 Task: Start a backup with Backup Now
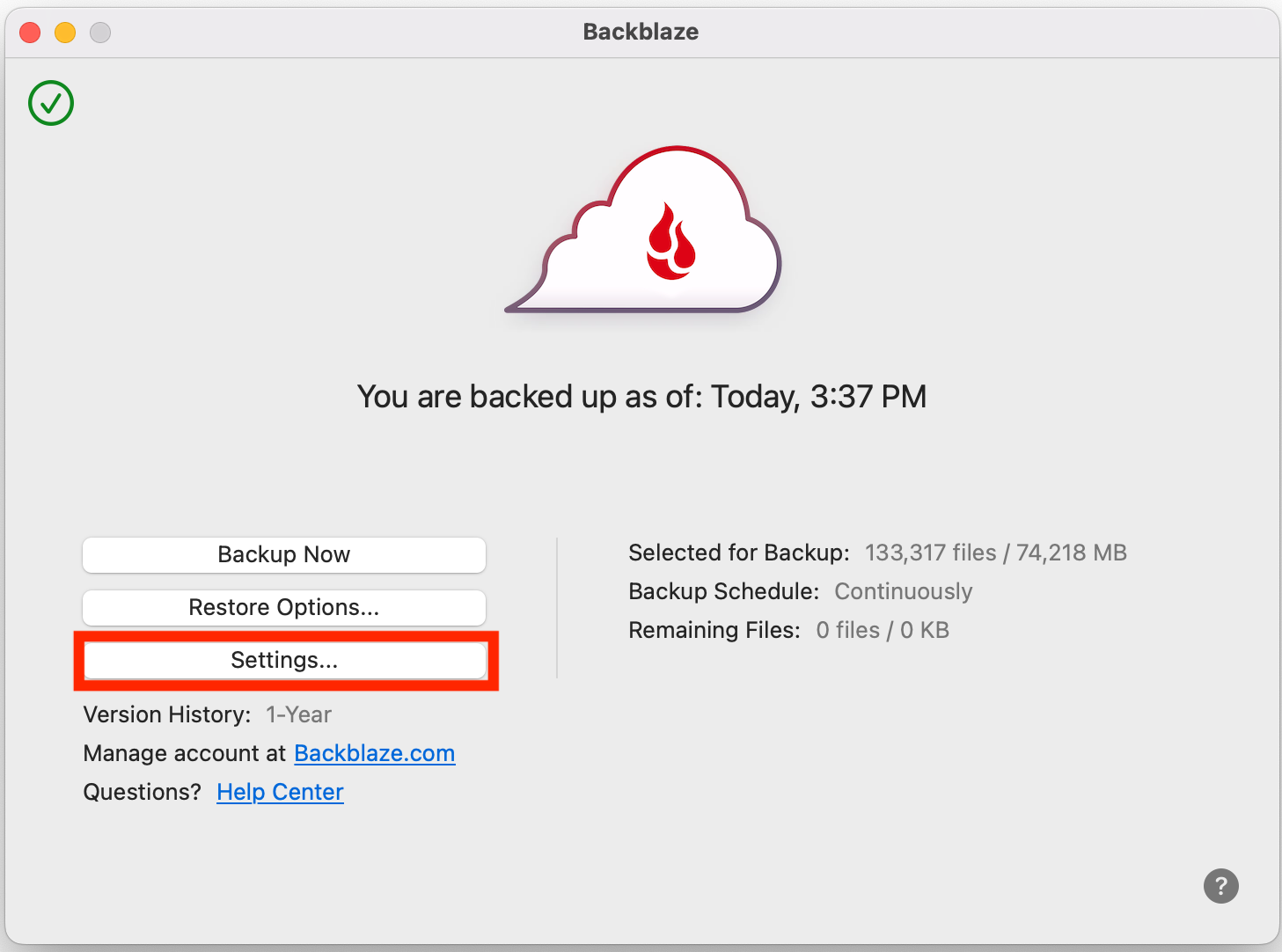point(284,554)
